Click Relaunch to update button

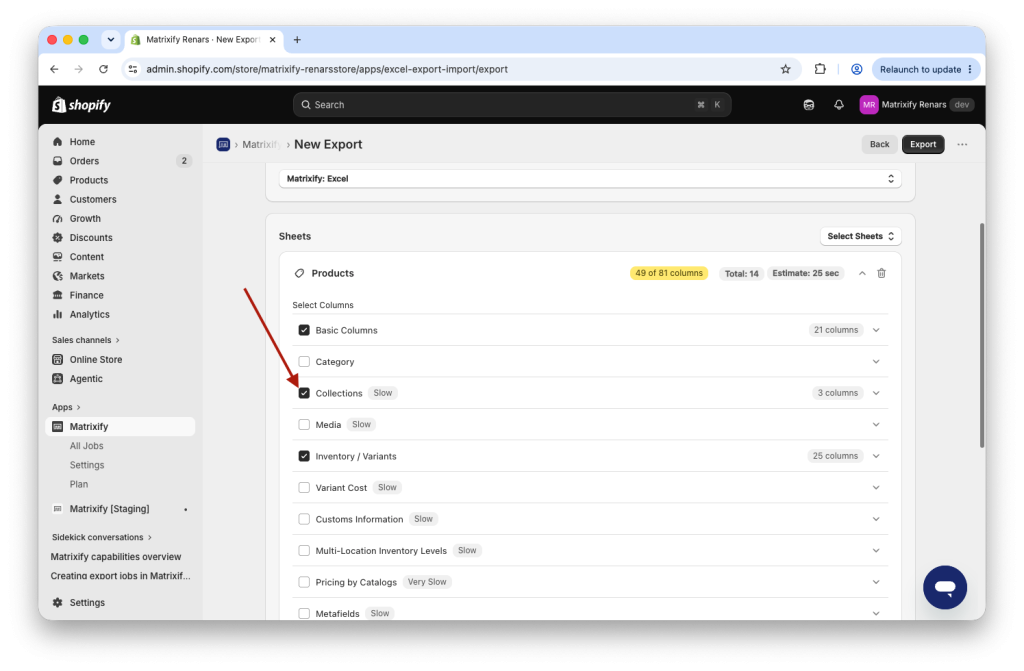(925, 69)
